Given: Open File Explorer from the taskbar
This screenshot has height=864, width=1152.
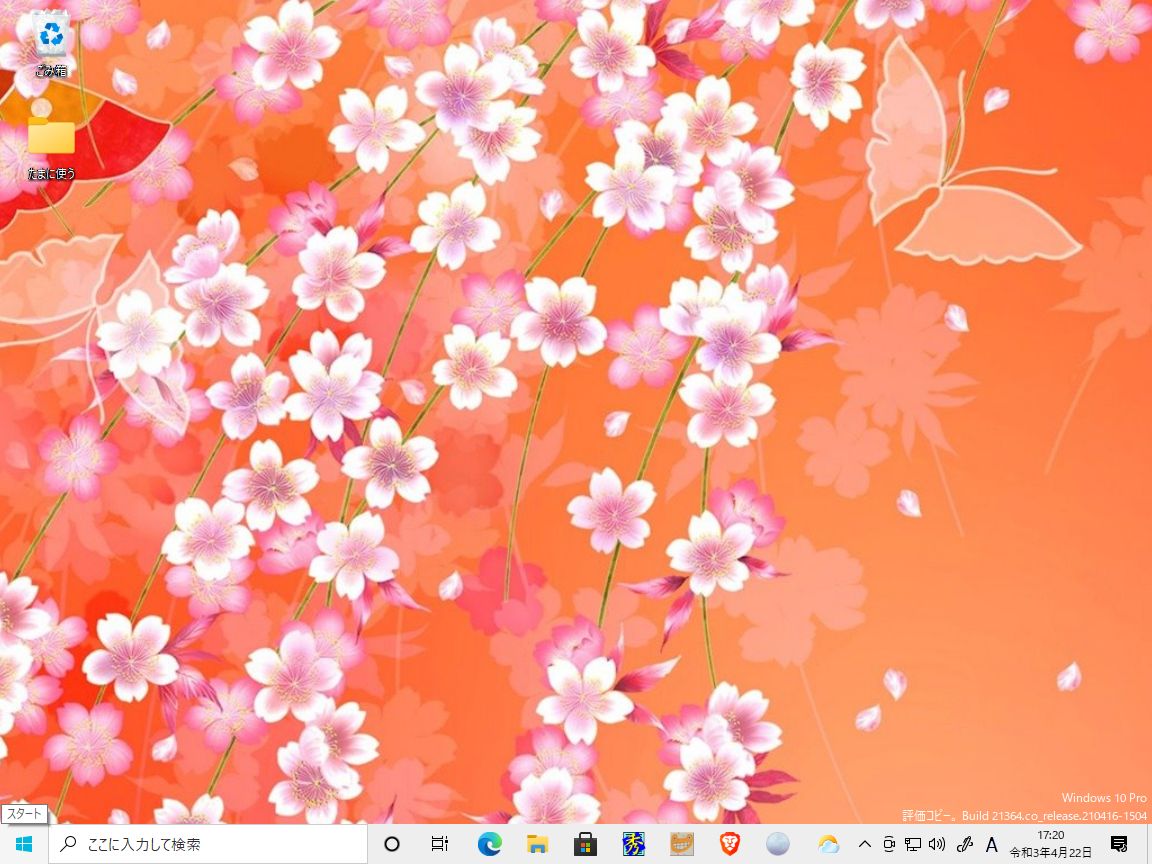Looking at the screenshot, I should (x=537, y=844).
